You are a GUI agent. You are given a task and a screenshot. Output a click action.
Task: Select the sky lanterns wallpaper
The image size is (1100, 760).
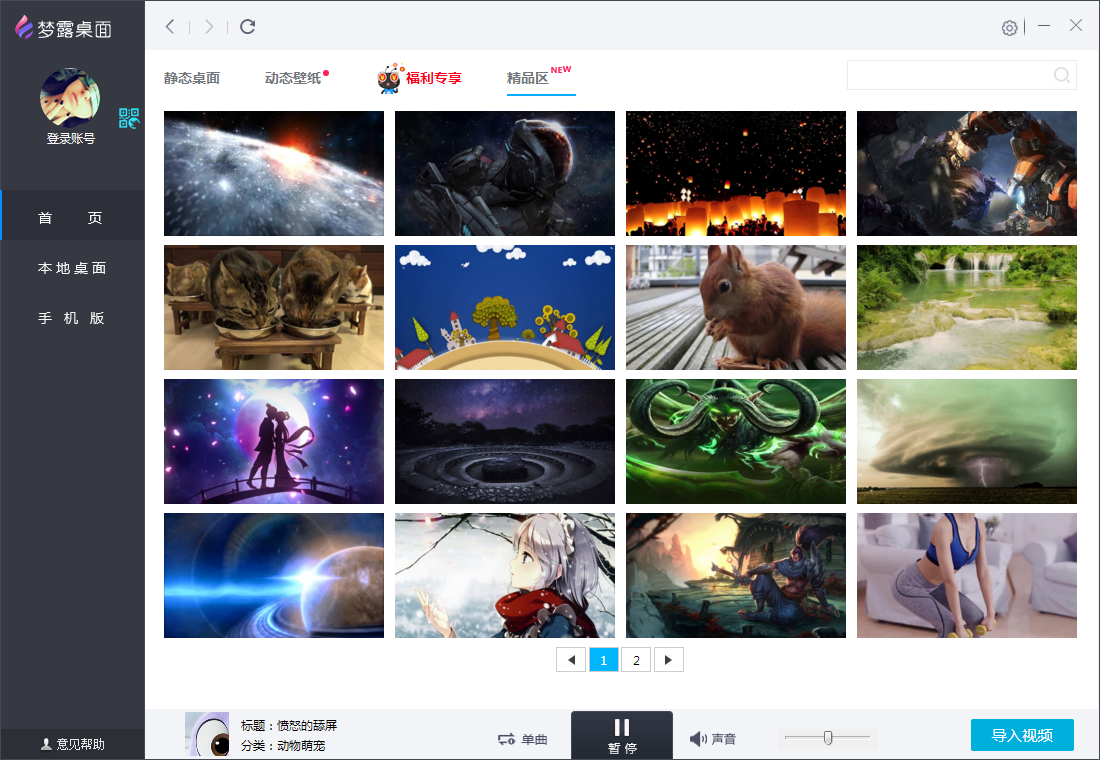tap(736, 173)
